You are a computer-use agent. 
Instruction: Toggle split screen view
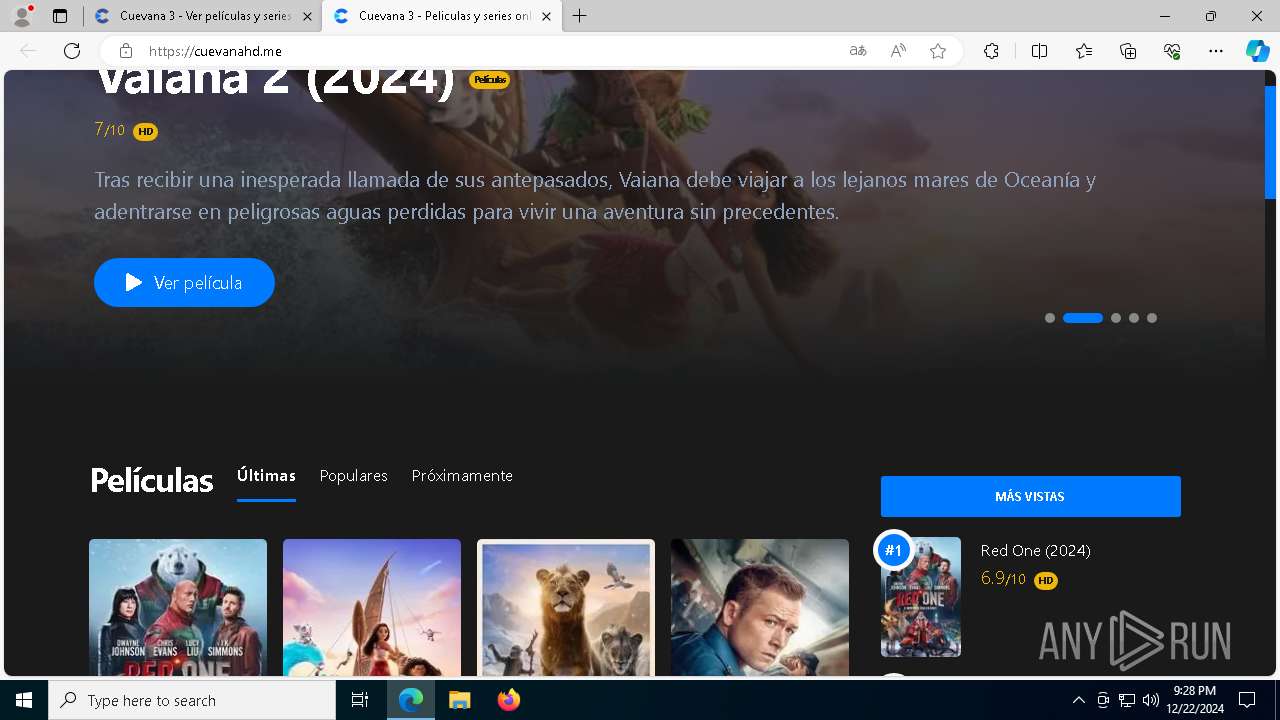pyautogui.click(x=1039, y=51)
